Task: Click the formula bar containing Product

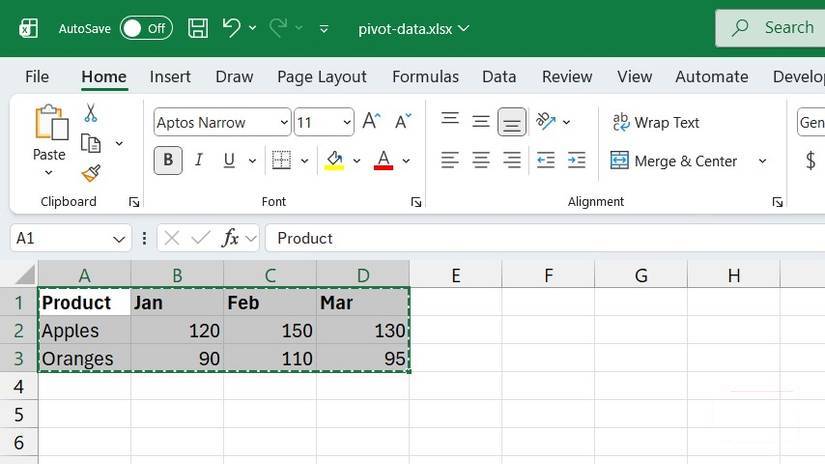Action: (x=545, y=238)
